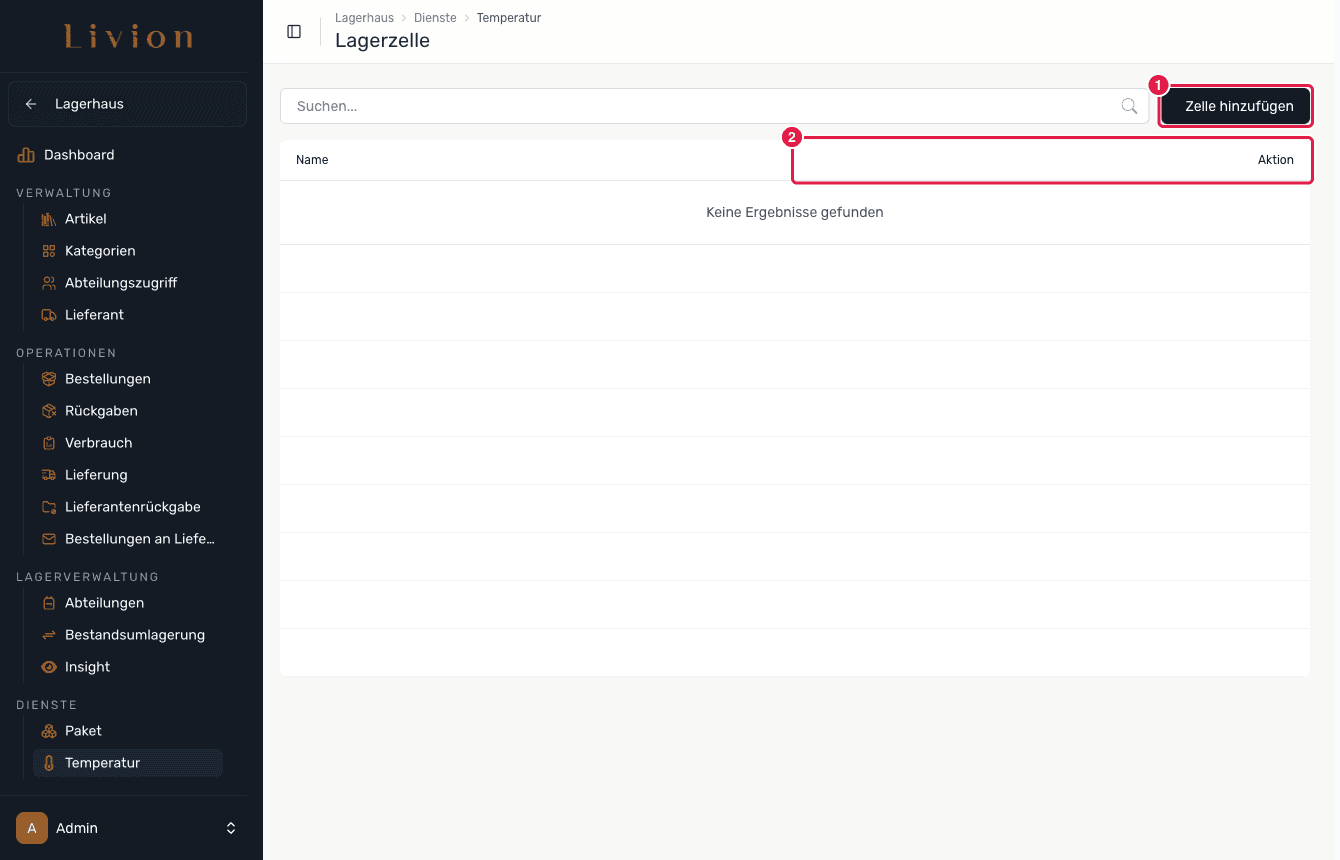Click the Paket boxes icon

(49, 731)
